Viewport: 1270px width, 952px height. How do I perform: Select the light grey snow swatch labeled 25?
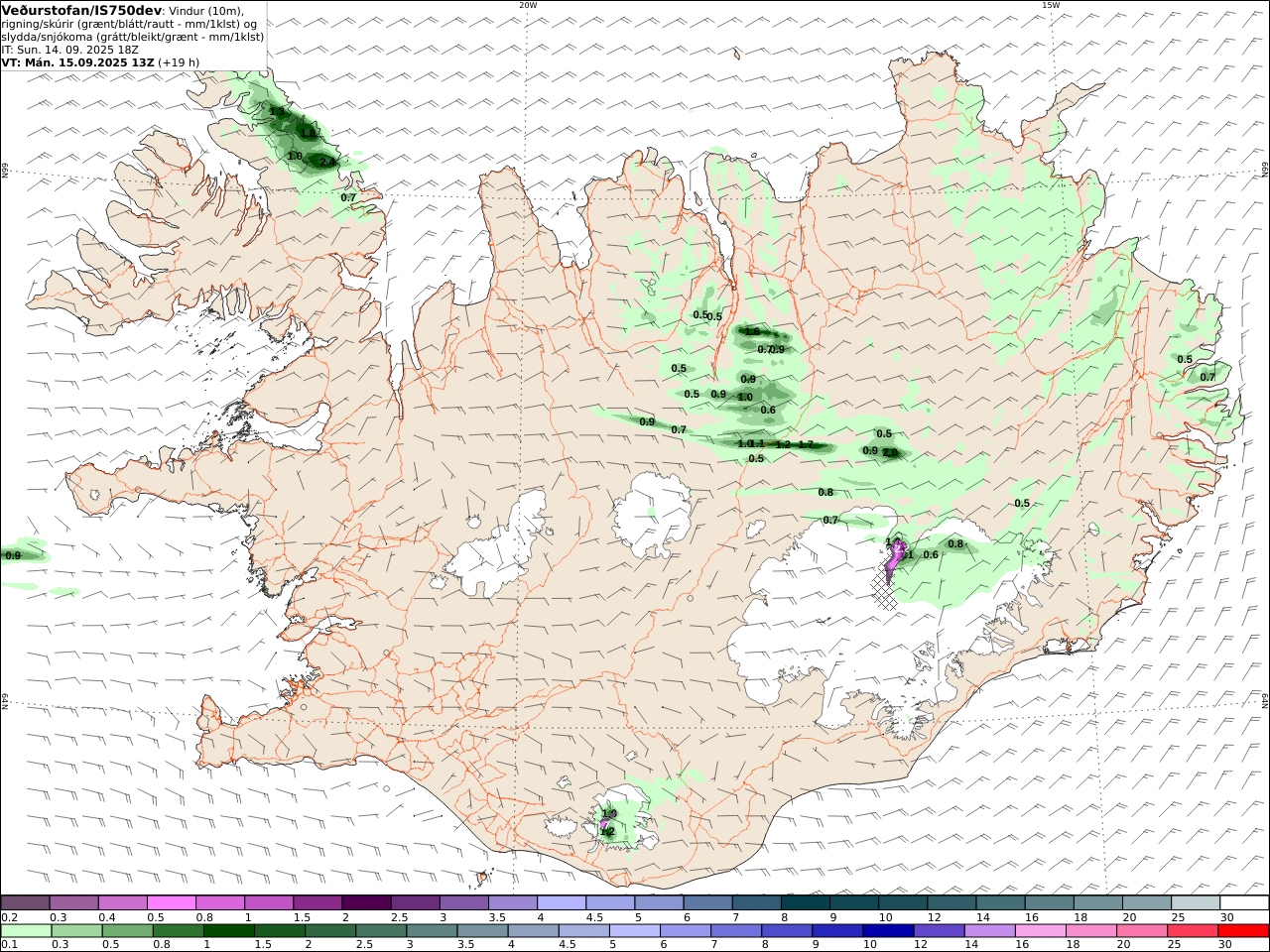point(1196,902)
